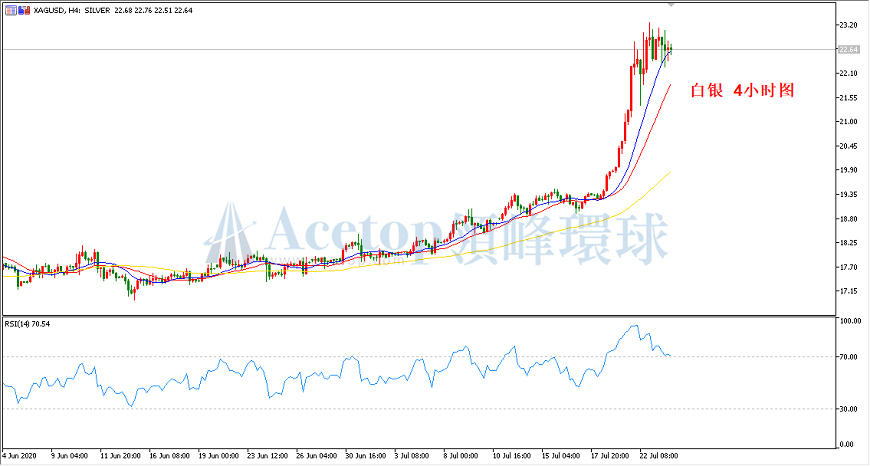Click the 16 Jun 08:00 time label
870x466 pixels.
[x=169, y=456]
